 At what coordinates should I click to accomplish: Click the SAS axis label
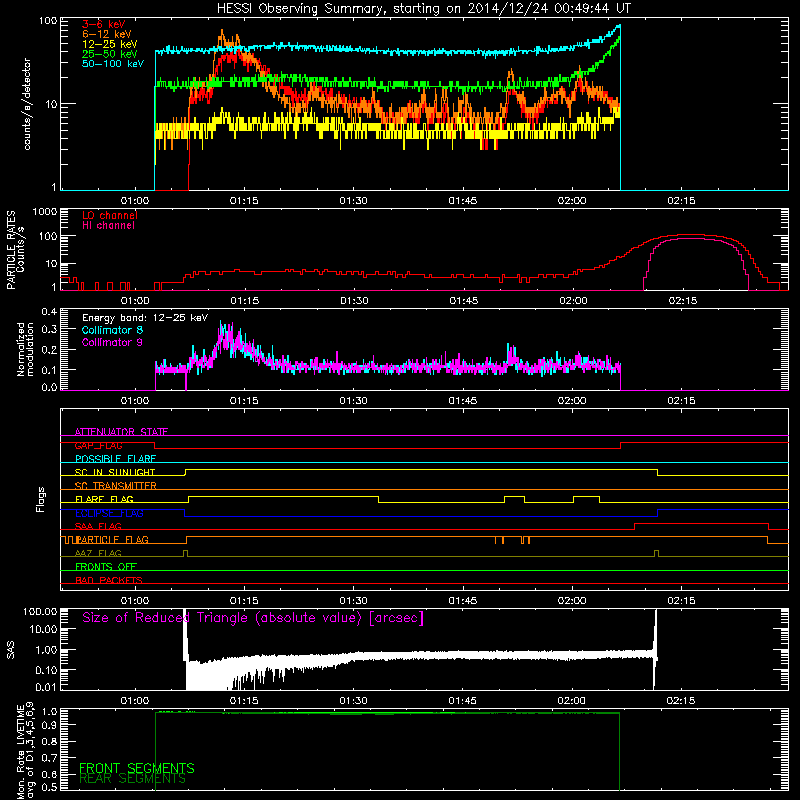pos(10,650)
